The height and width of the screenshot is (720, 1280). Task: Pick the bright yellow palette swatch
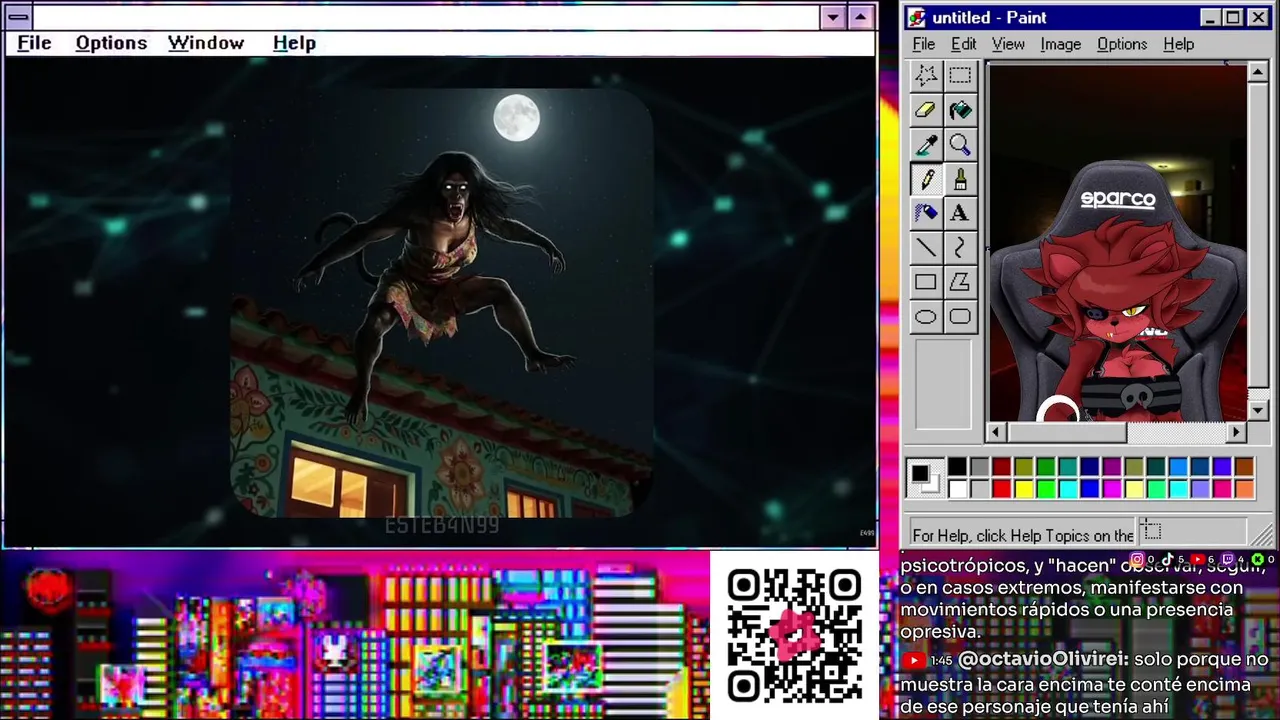point(1023,489)
